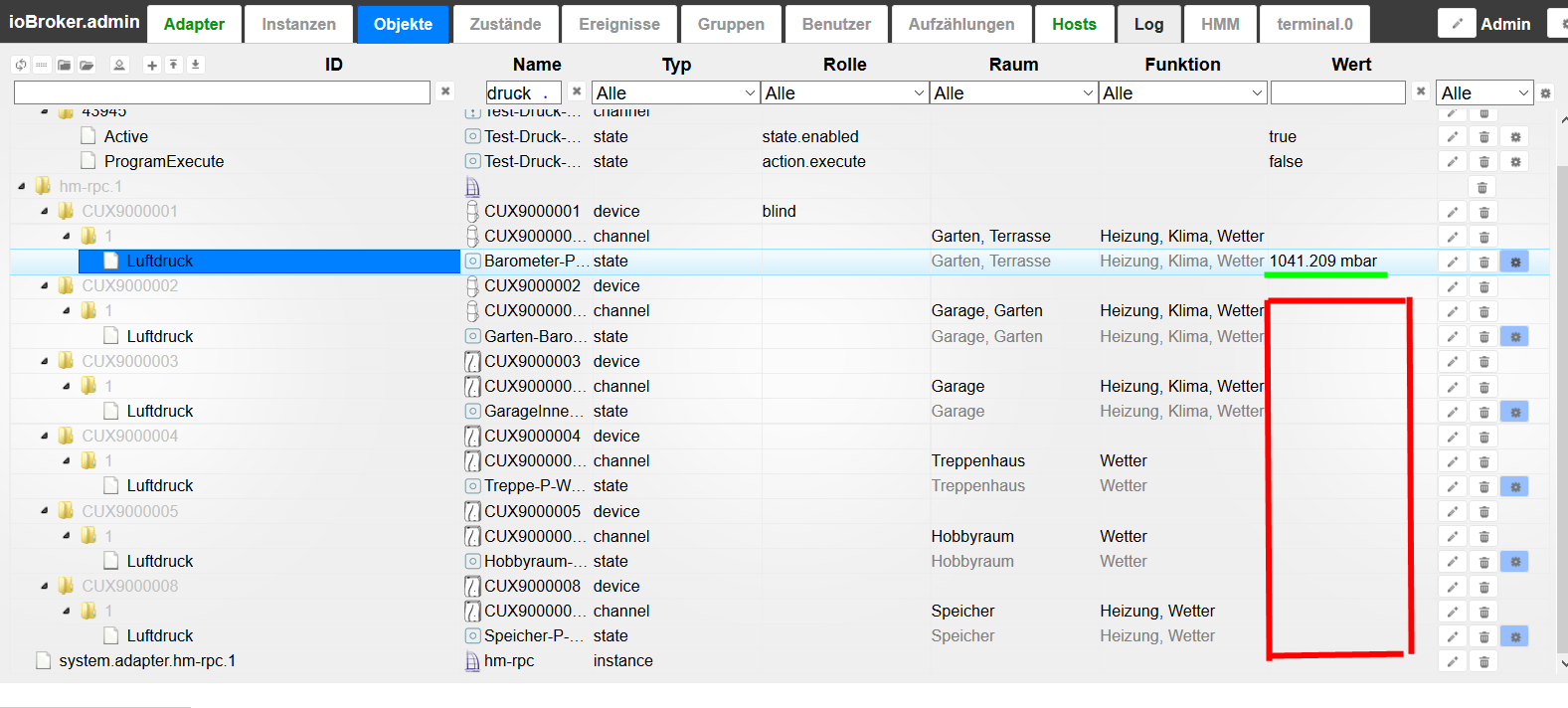Open the Typ filter dropdown

pos(675,92)
